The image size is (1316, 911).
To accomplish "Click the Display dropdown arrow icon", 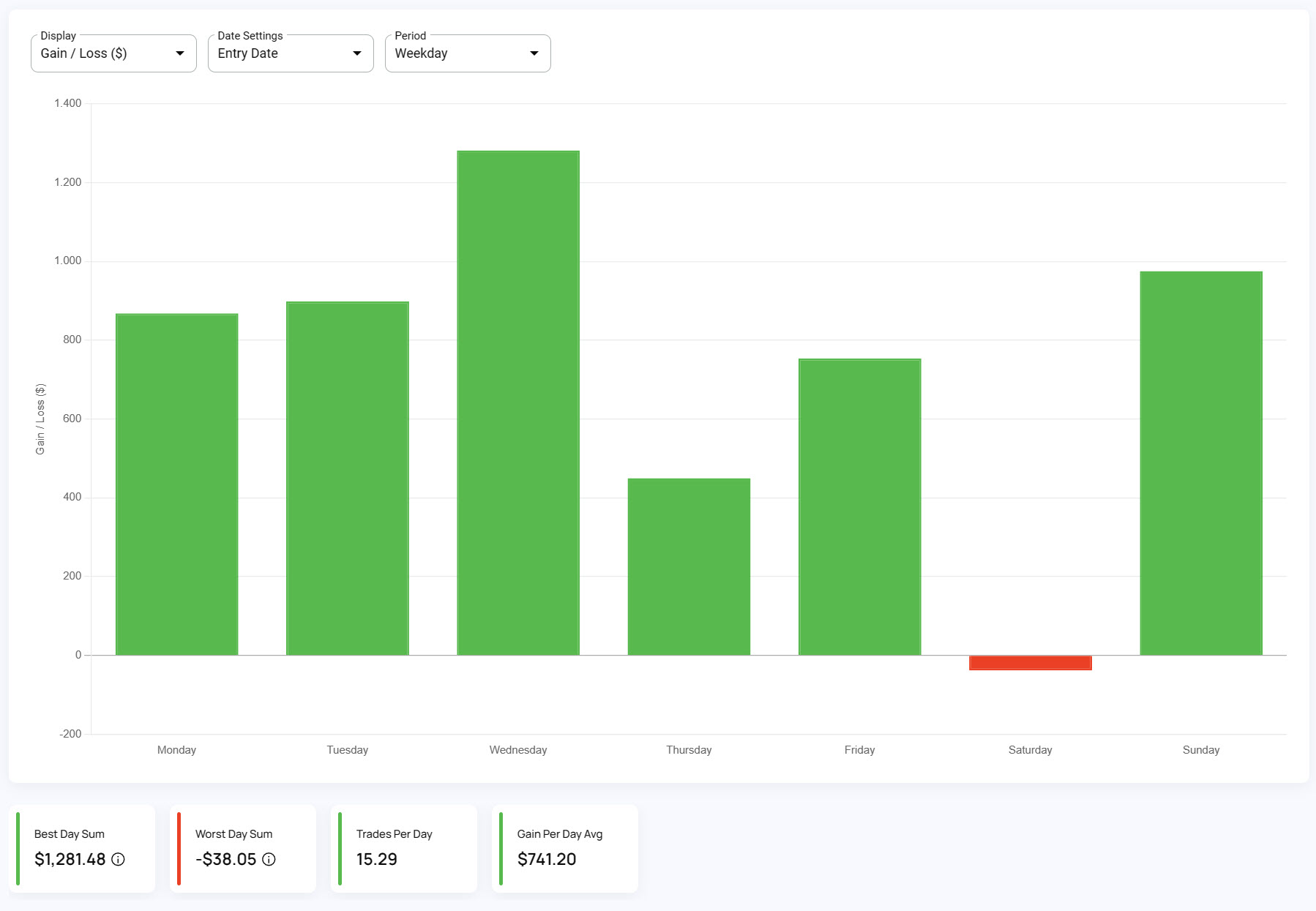I will pyautogui.click(x=180, y=53).
